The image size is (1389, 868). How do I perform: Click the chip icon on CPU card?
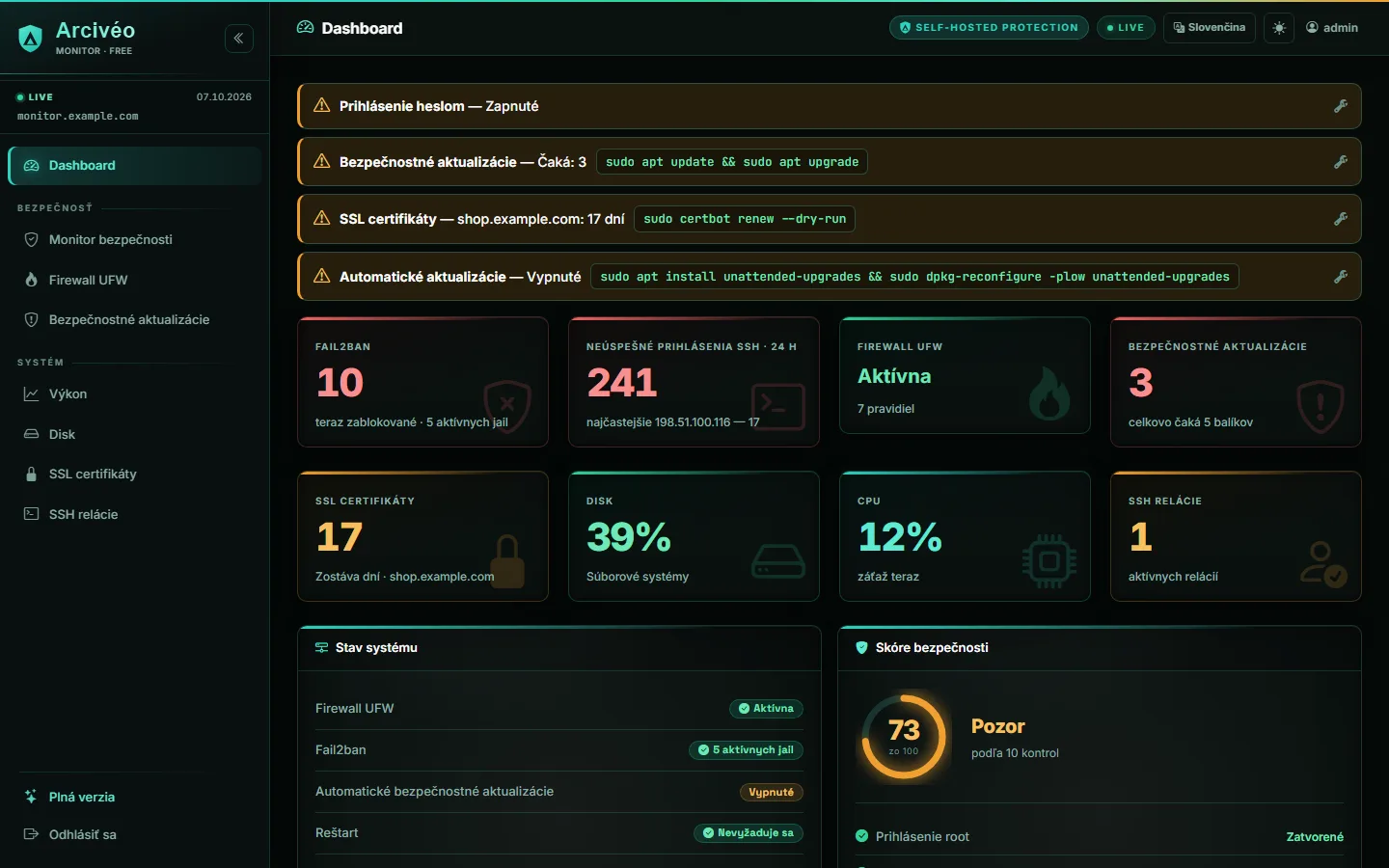[1049, 560]
